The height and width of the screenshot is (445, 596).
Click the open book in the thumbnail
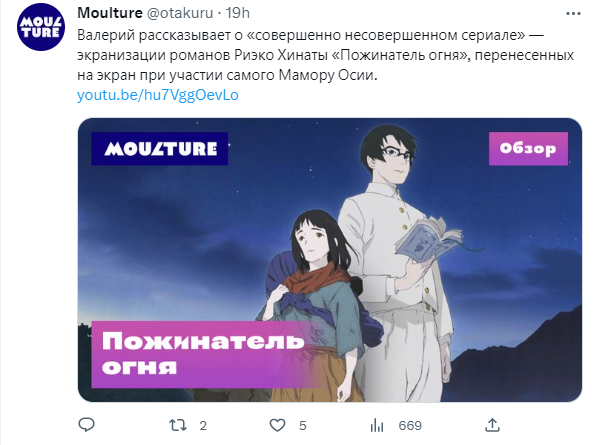429,238
